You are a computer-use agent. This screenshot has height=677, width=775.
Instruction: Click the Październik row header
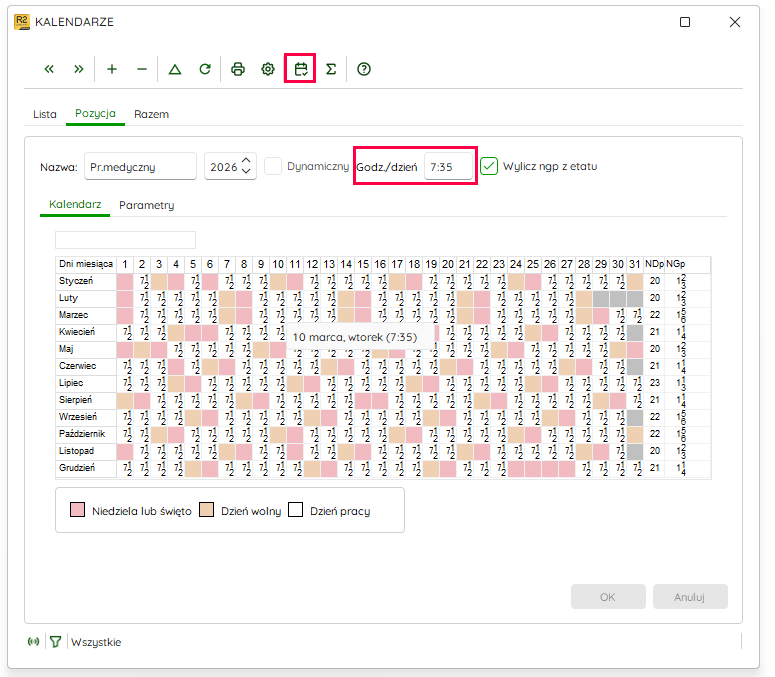tap(86, 434)
